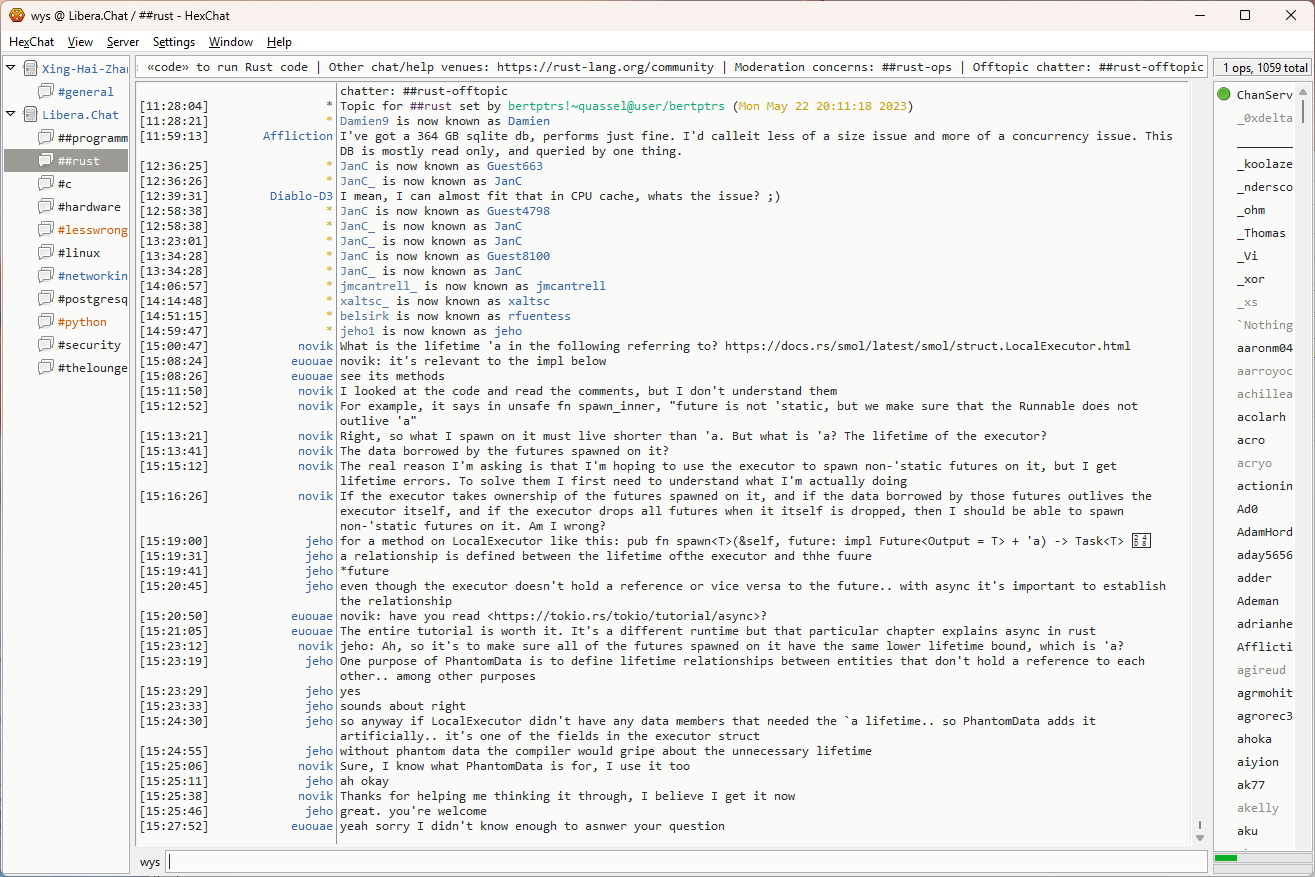The height and width of the screenshot is (877, 1315).
Task: Click the #python channel speech-bubble icon
Action: coord(46,322)
